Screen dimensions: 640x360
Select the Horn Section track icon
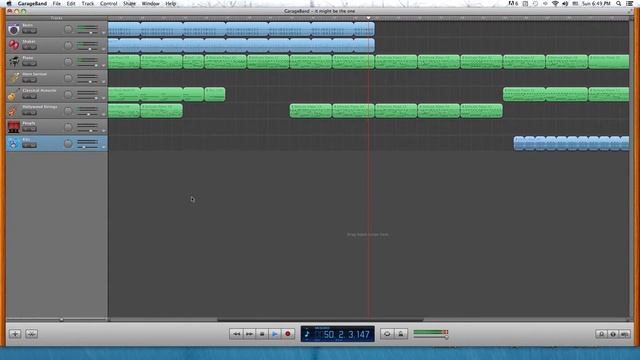13,78
